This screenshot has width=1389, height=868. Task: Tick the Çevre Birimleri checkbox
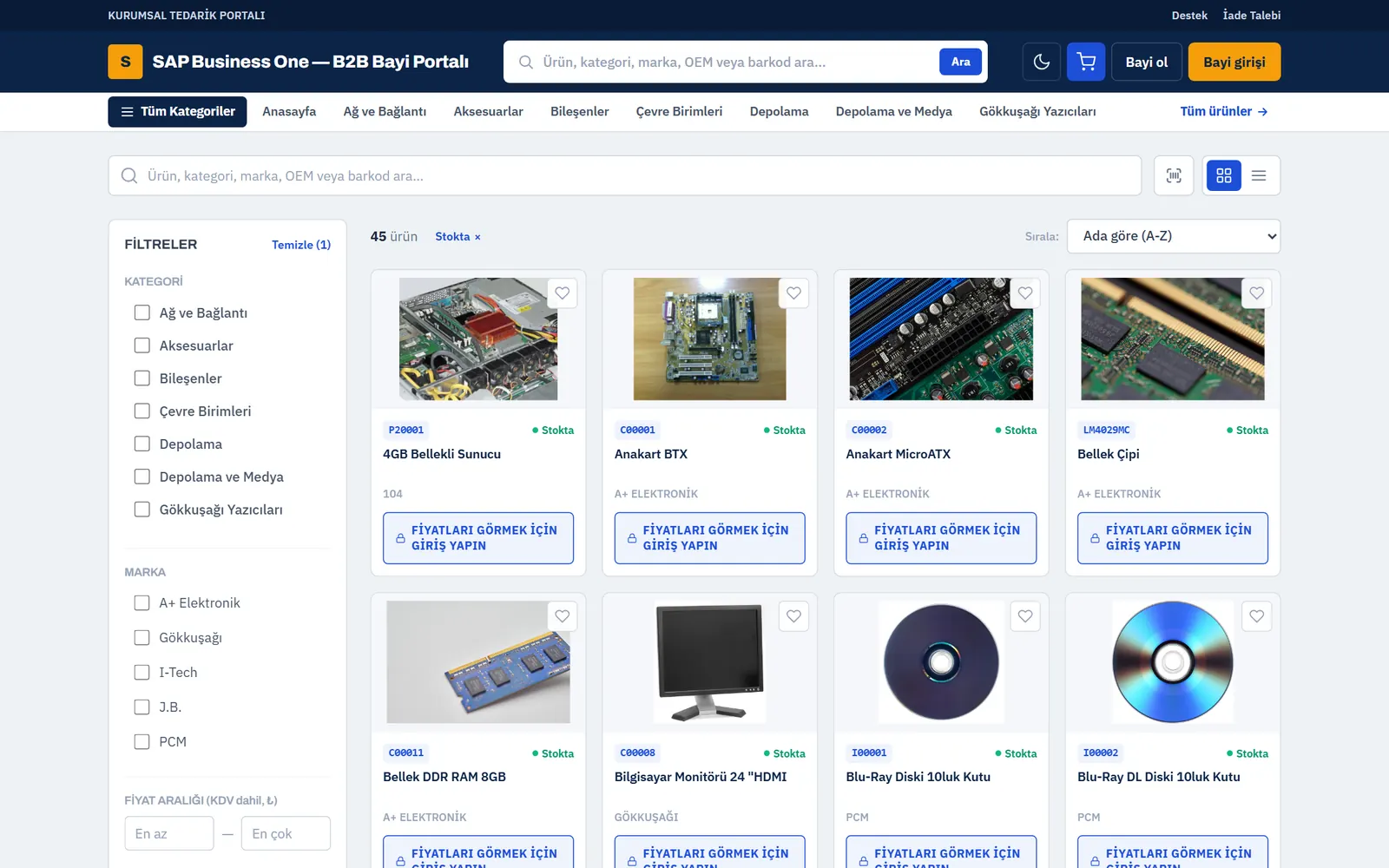point(142,411)
